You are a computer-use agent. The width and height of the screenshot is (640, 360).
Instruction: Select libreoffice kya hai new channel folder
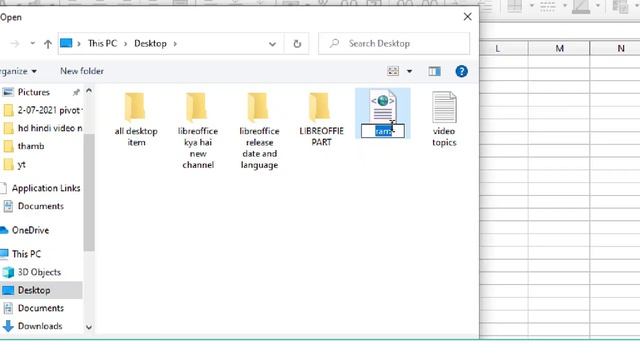pos(198,131)
